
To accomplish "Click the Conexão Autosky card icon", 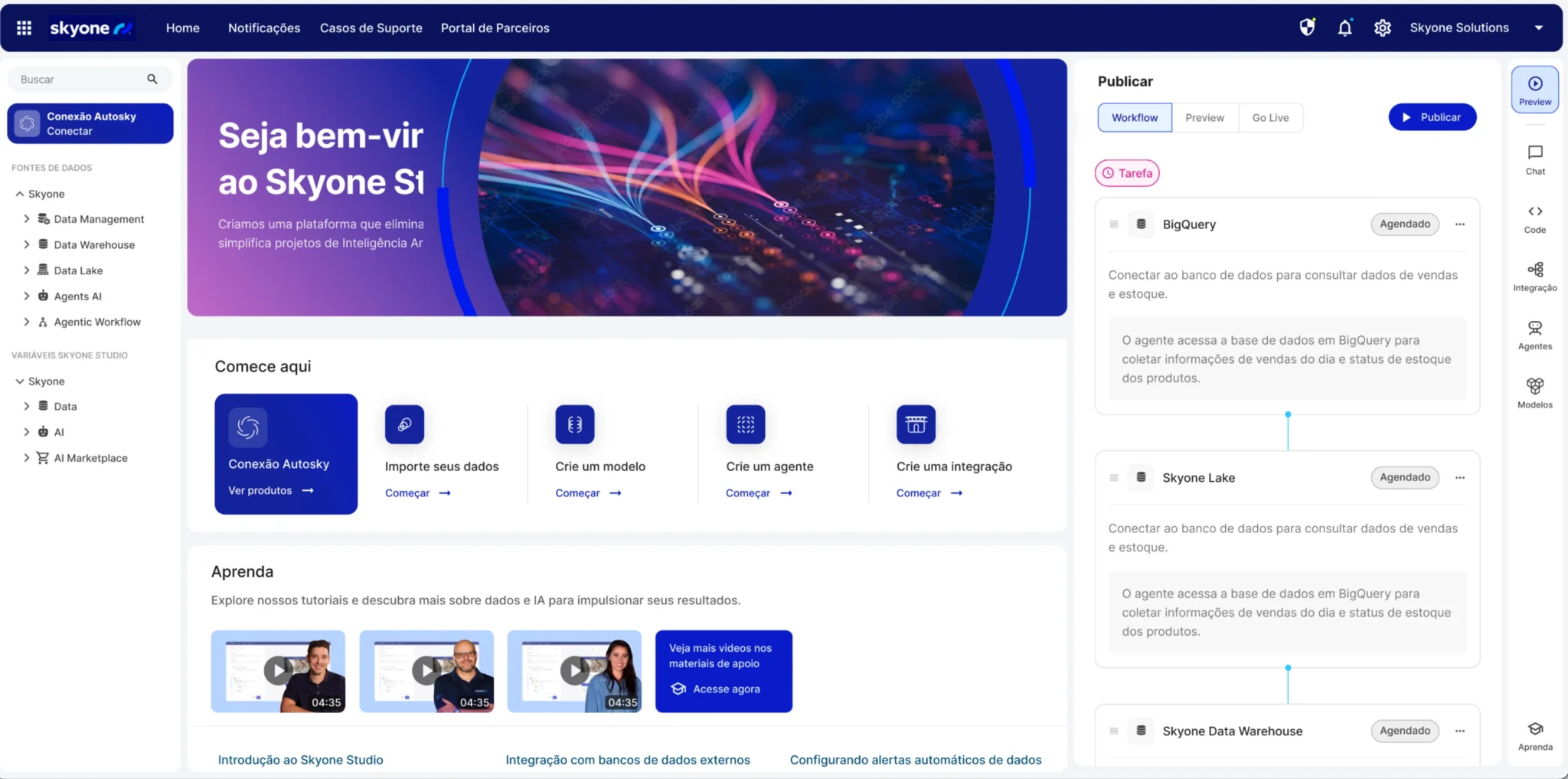I will pos(248,427).
